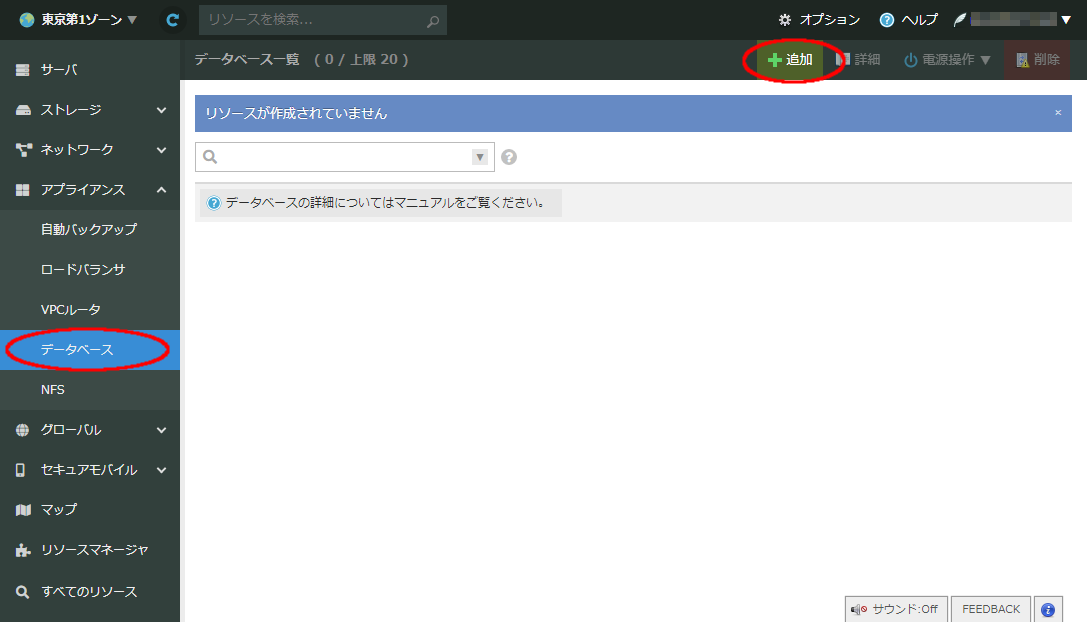This screenshot has width=1087, height=622.
Task: Dismiss the リソースが作成されていません notification
Action: click(1058, 113)
